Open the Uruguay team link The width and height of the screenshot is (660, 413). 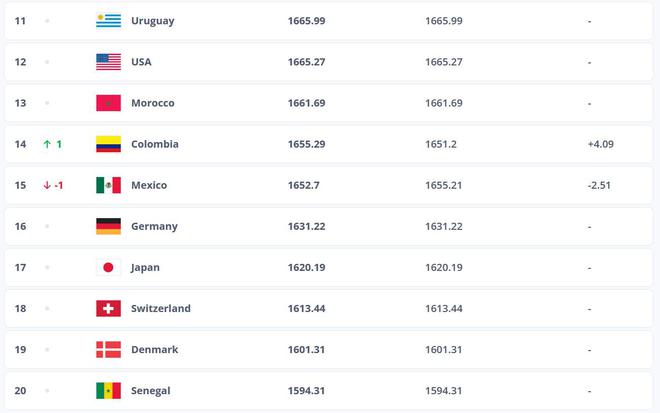click(x=152, y=21)
